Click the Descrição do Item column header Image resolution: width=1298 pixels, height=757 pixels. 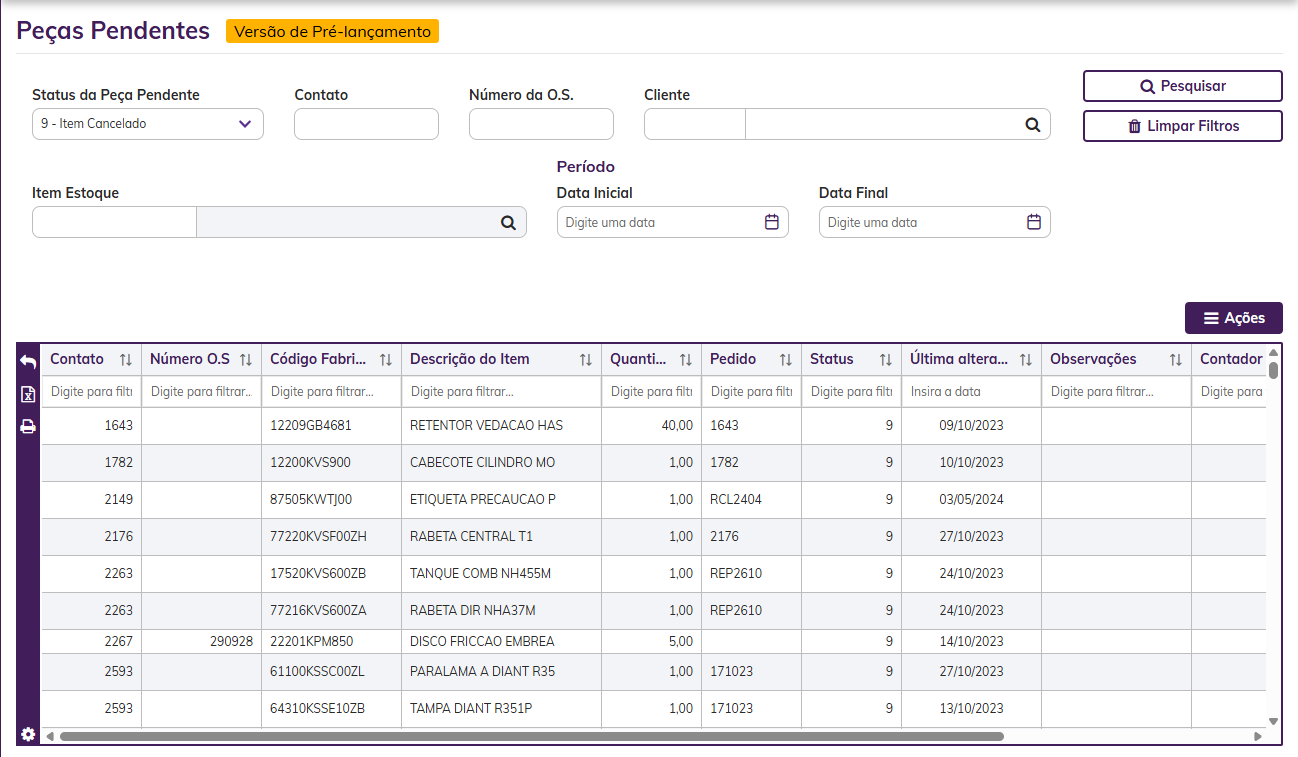(470, 359)
